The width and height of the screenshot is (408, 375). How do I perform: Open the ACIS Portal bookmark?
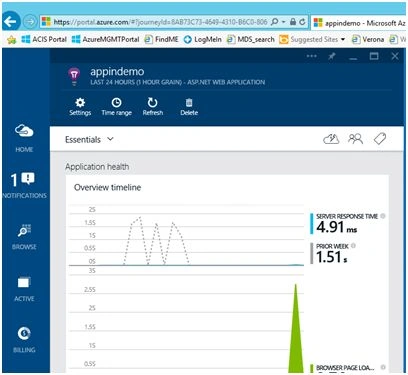(44, 39)
